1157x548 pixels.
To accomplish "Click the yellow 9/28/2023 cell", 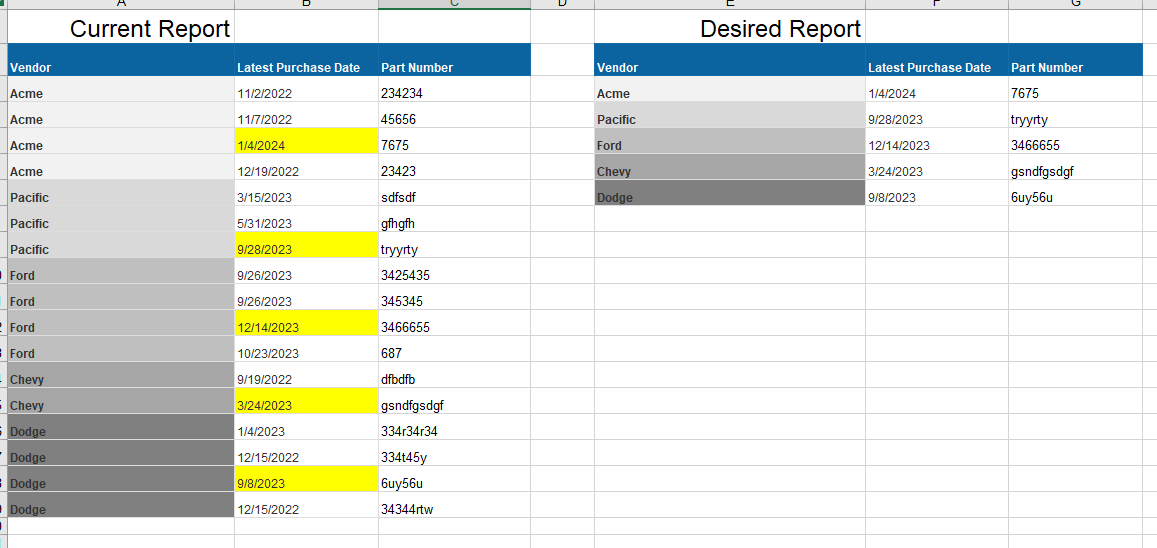I will tap(306, 245).
